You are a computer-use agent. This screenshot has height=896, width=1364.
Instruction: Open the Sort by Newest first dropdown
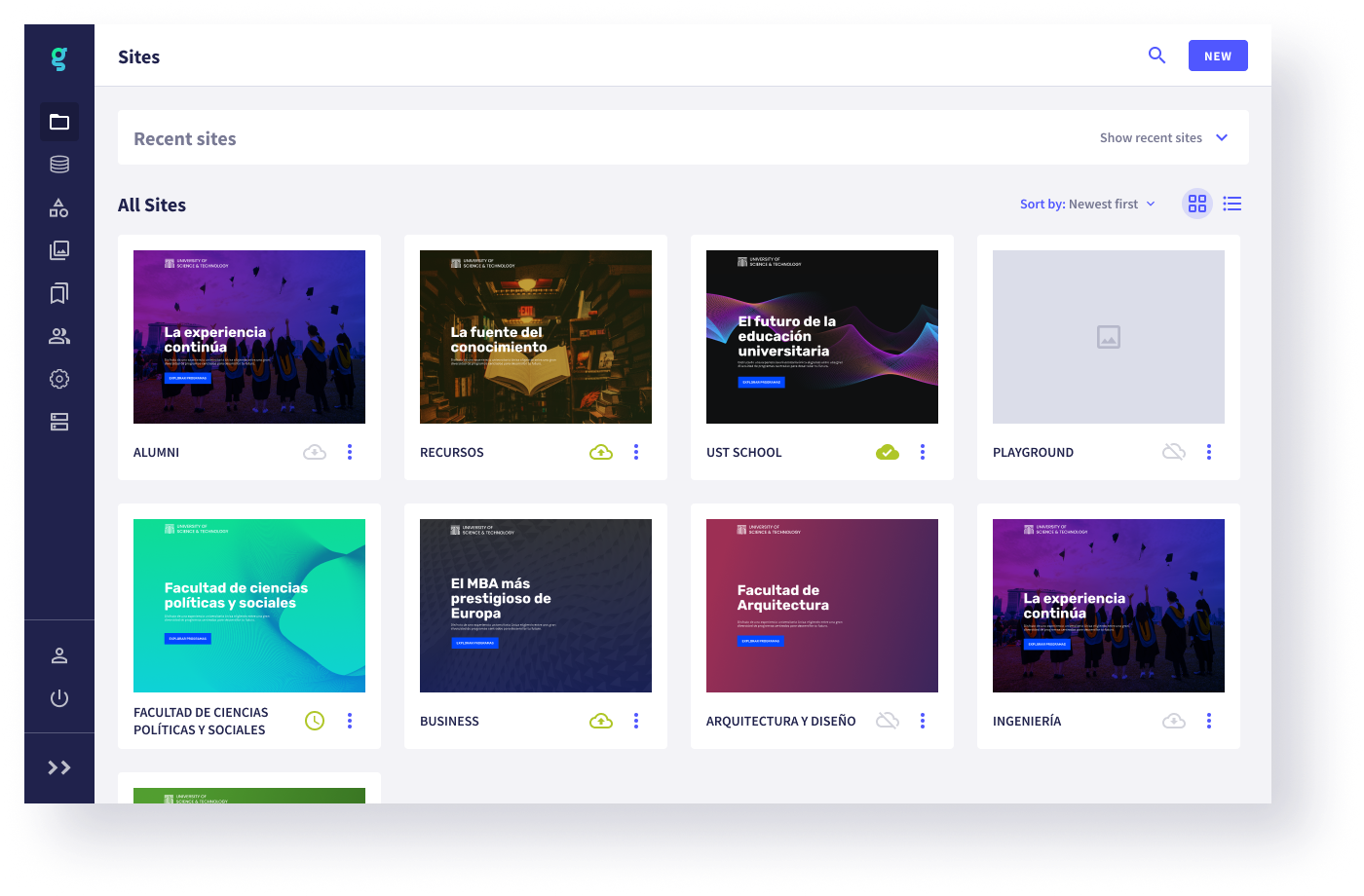coord(1087,204)
